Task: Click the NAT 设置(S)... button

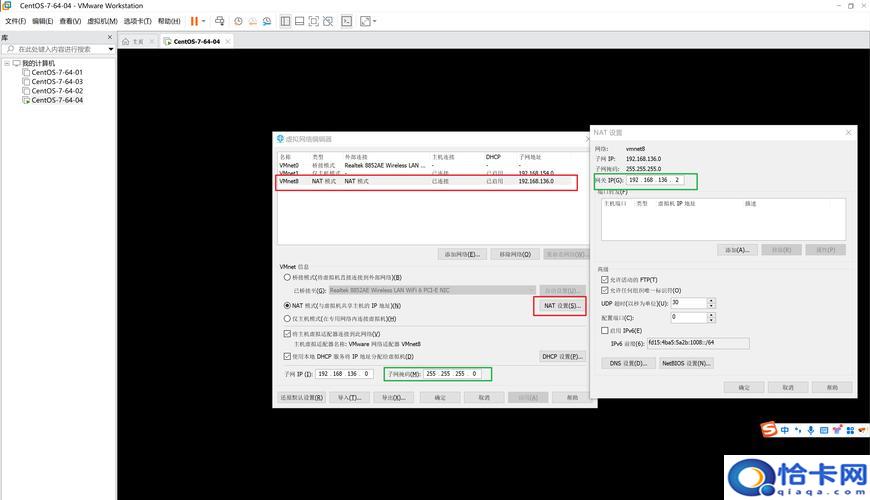Action: pyautogui.click(x=560, y=305)
